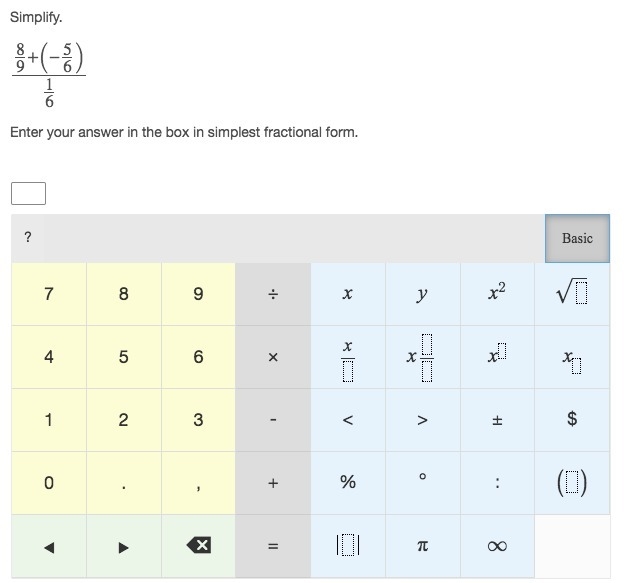The height and width of the screenshot is (583, 637).
Task: Insert the x squared exponent
Action: (497, 294)
